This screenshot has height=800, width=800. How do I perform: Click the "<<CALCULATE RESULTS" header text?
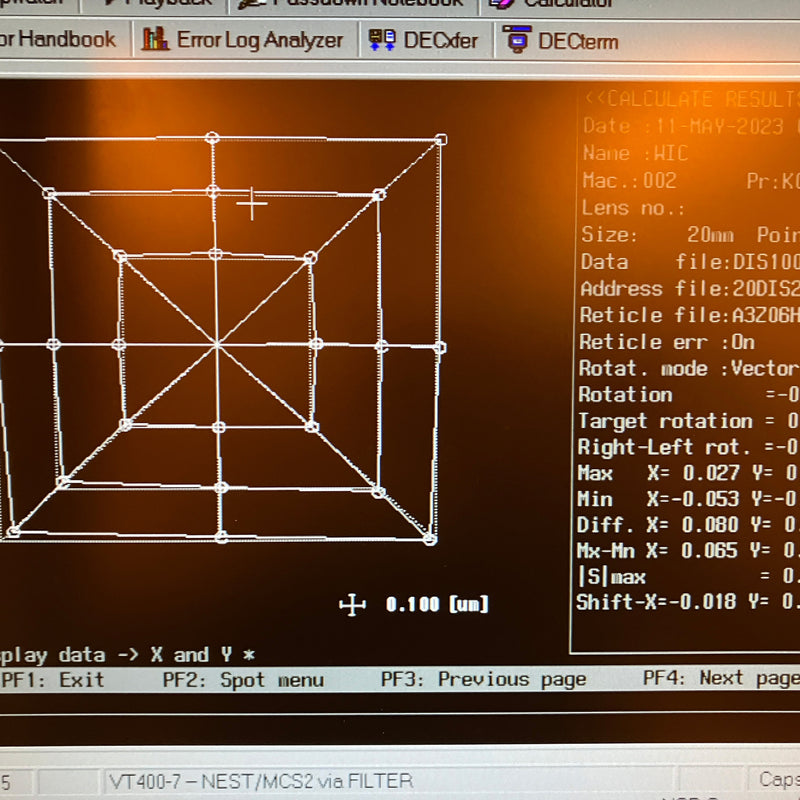click(x=692, y=98)
